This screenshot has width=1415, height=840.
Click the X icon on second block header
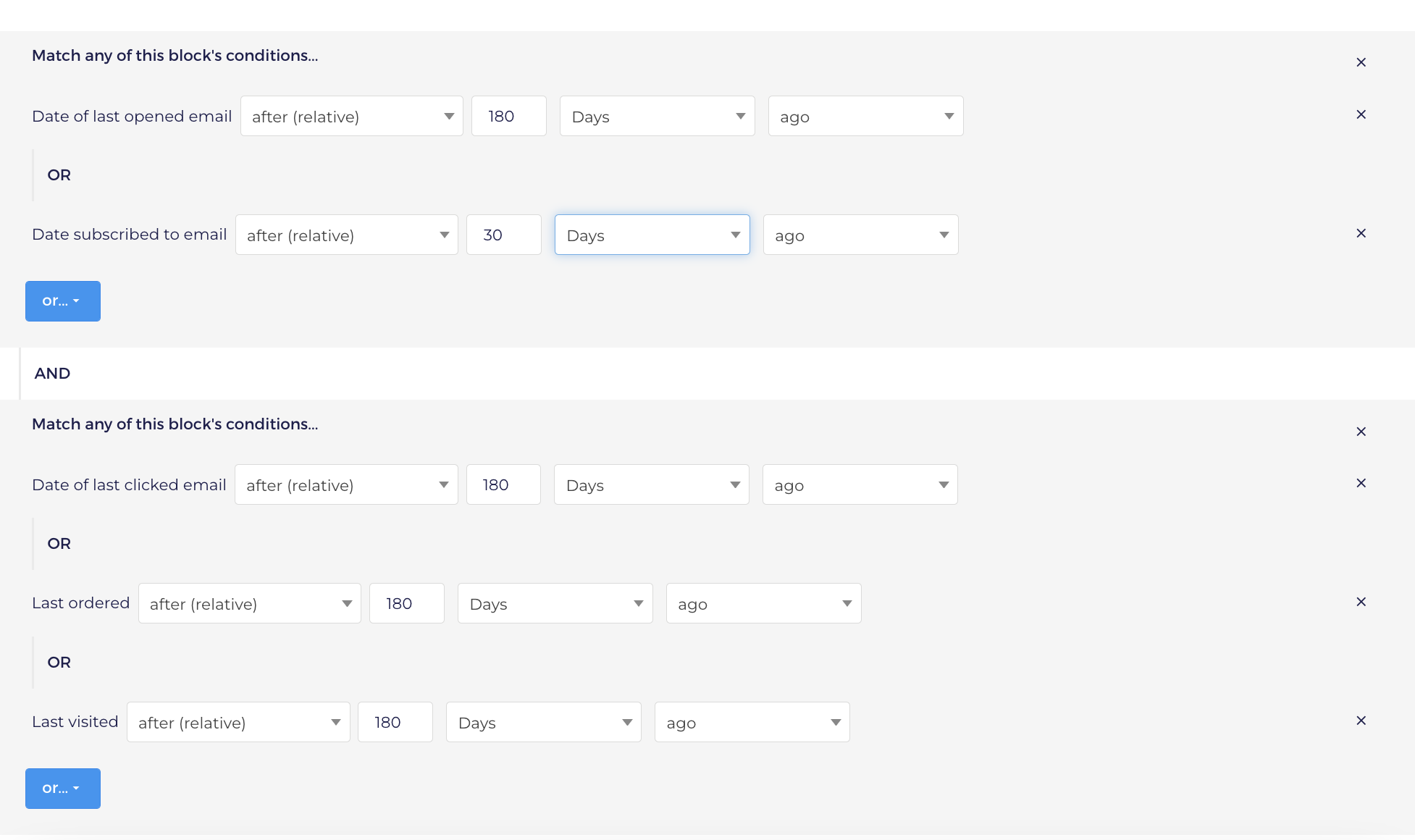1361,431
